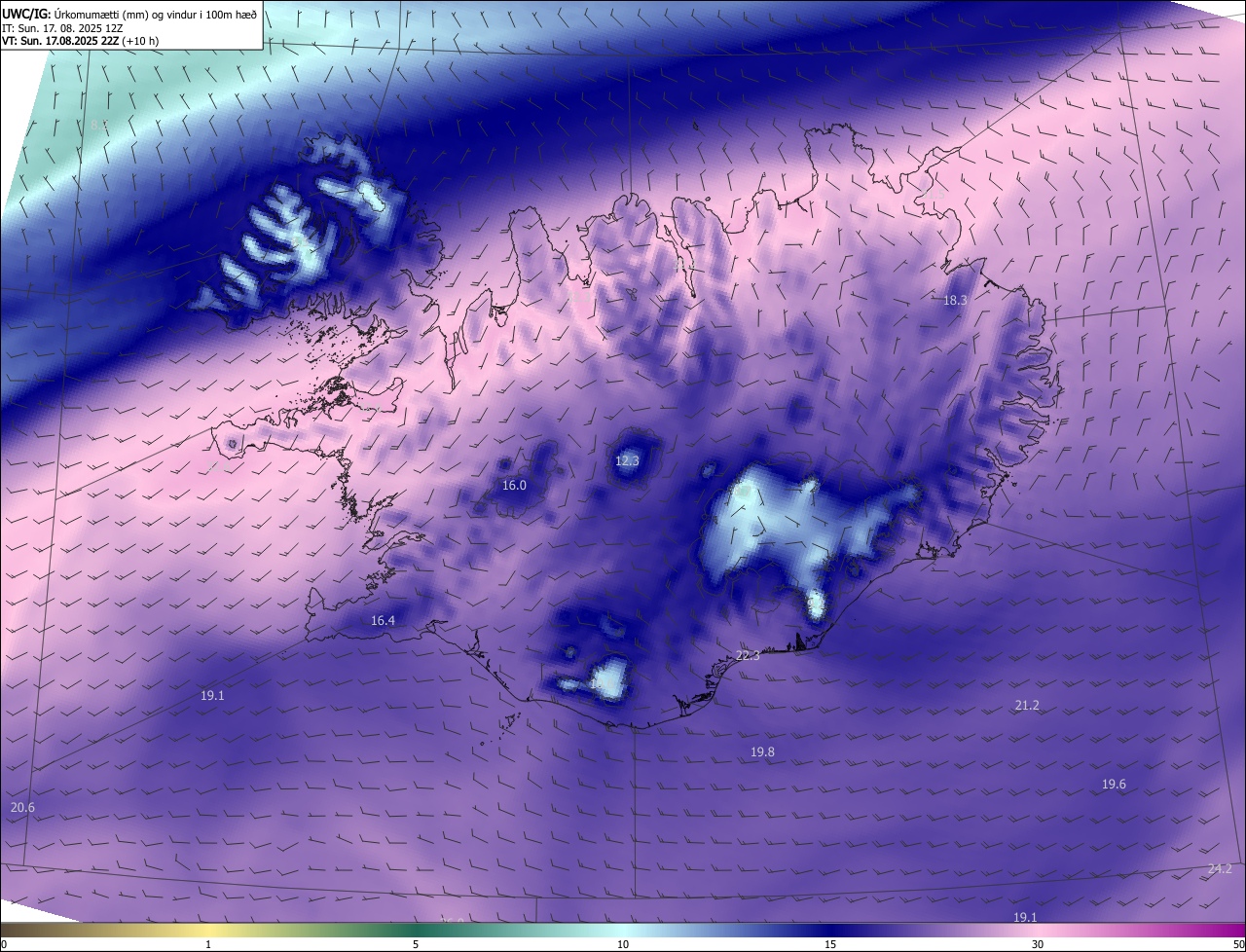Click the 19.6 value label on the map

coord(1114,784)
